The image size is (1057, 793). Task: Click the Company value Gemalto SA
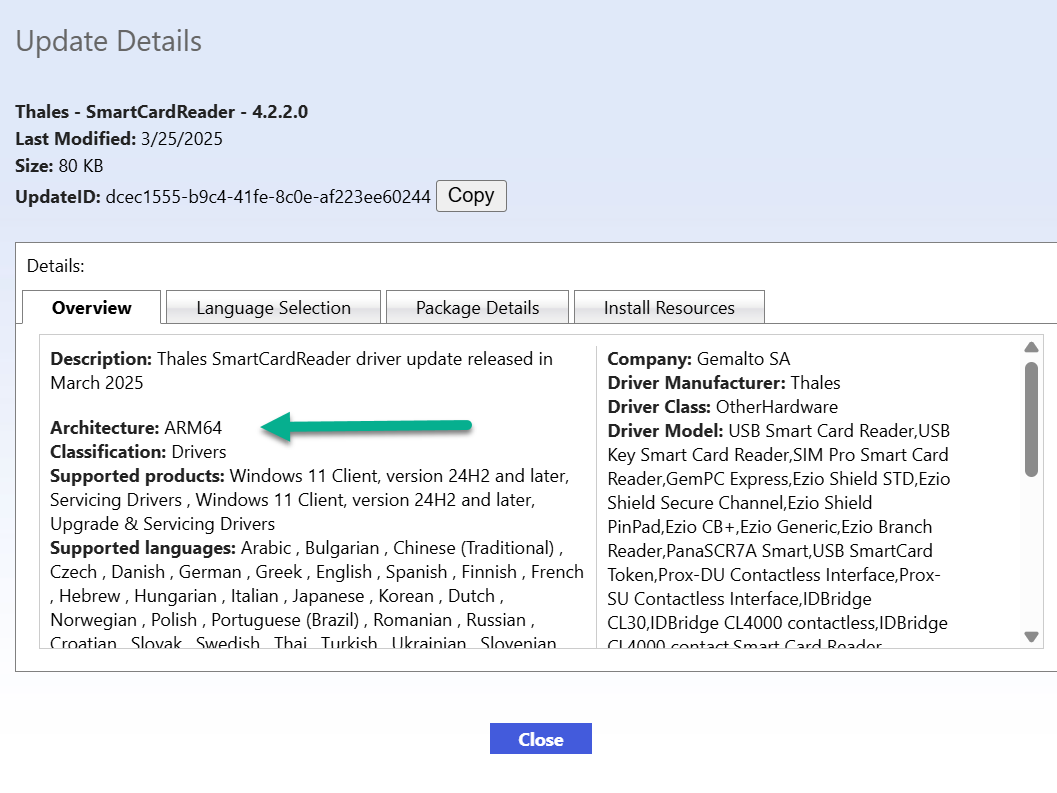point(744,359)
